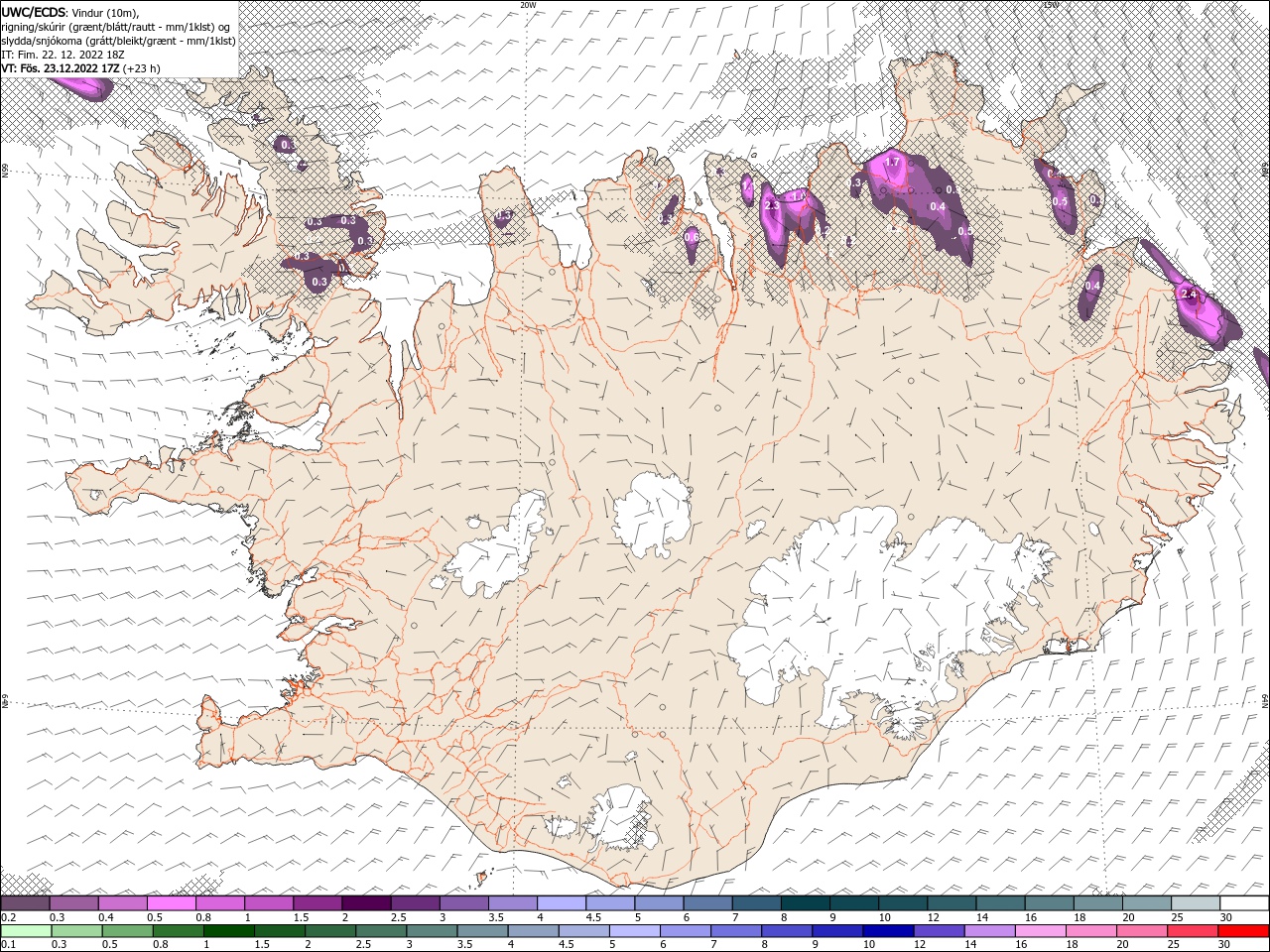Select bright pink 0.5–0.8 swatch in snow scale
This screenshot has width=1270, height=952.
(171, 903)
